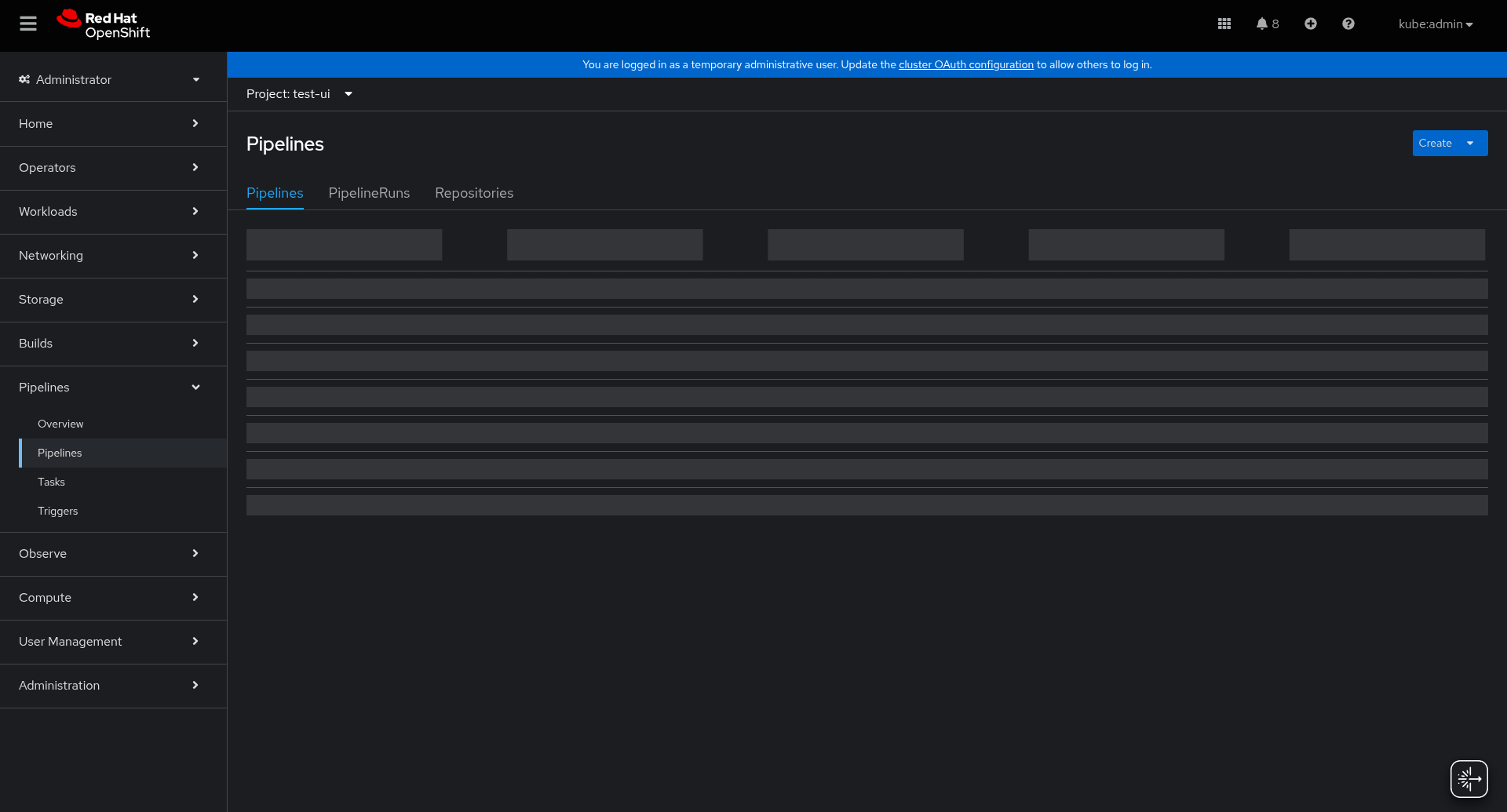Open Triggers in the sidebar
1507x812 pixels.
coord(122,512)
